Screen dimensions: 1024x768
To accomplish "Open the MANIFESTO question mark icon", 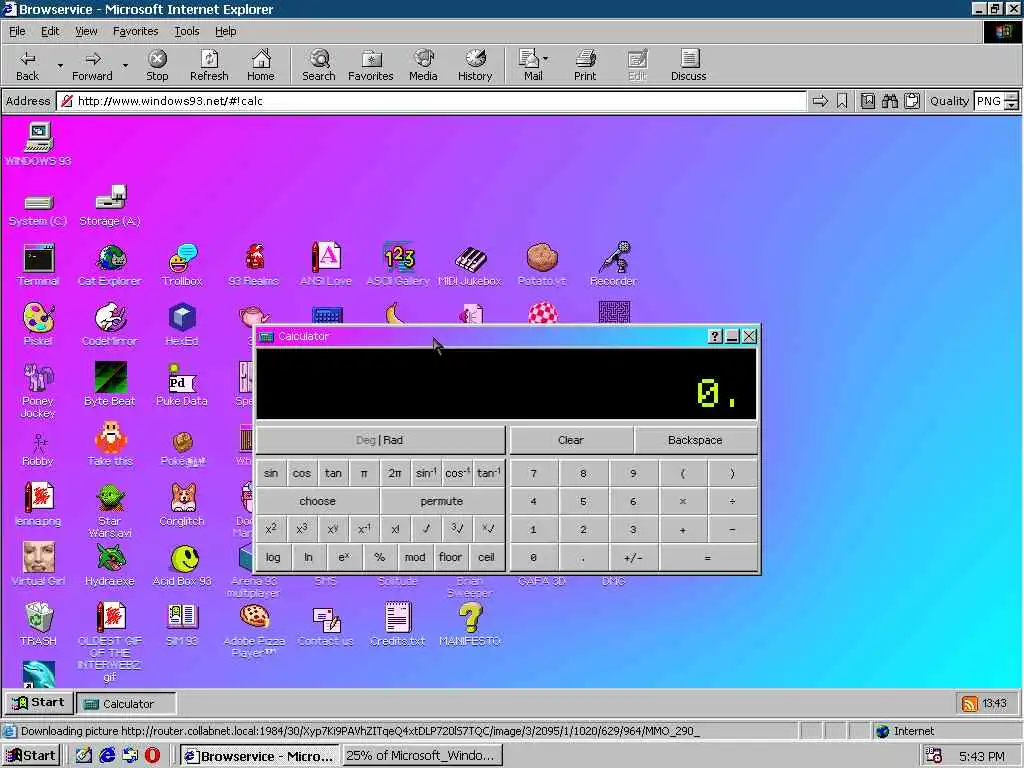I will (470, 624).
